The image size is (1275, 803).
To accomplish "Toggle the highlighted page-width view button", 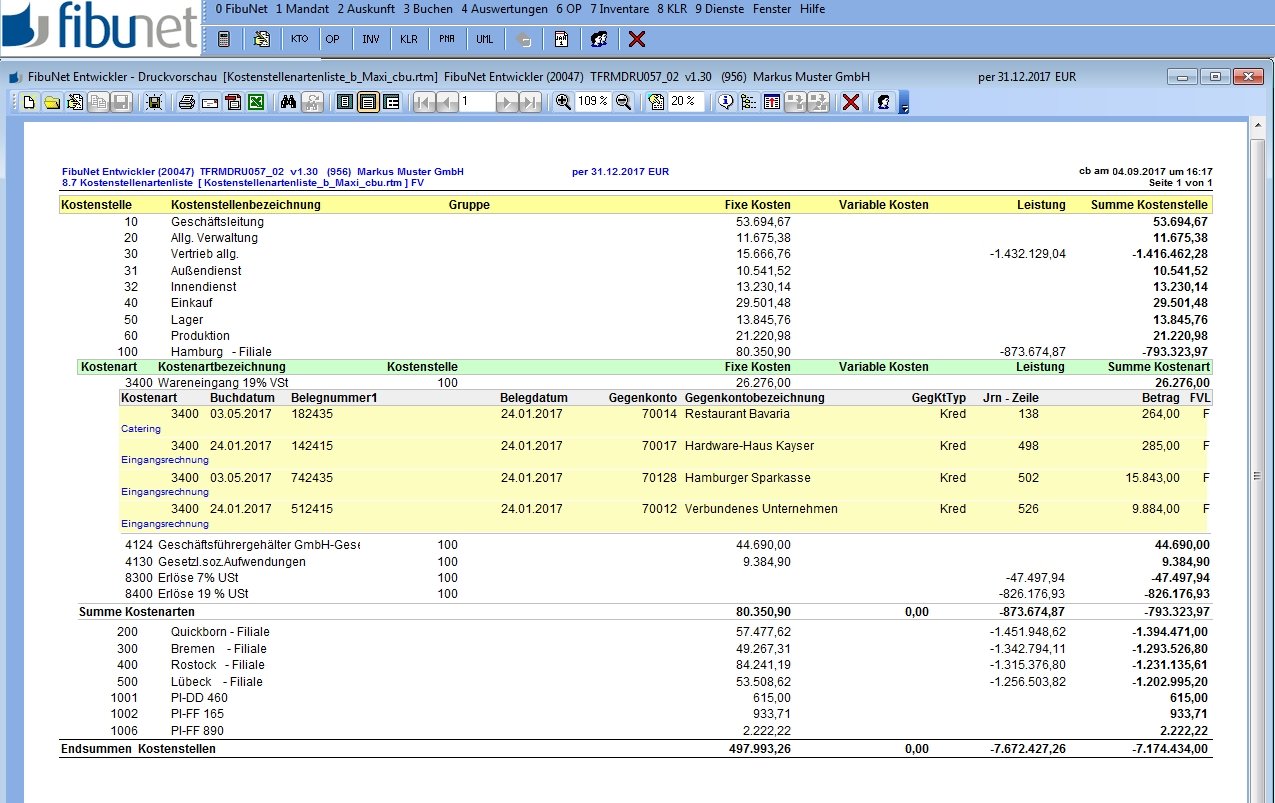I will click(x=368, y=102).
